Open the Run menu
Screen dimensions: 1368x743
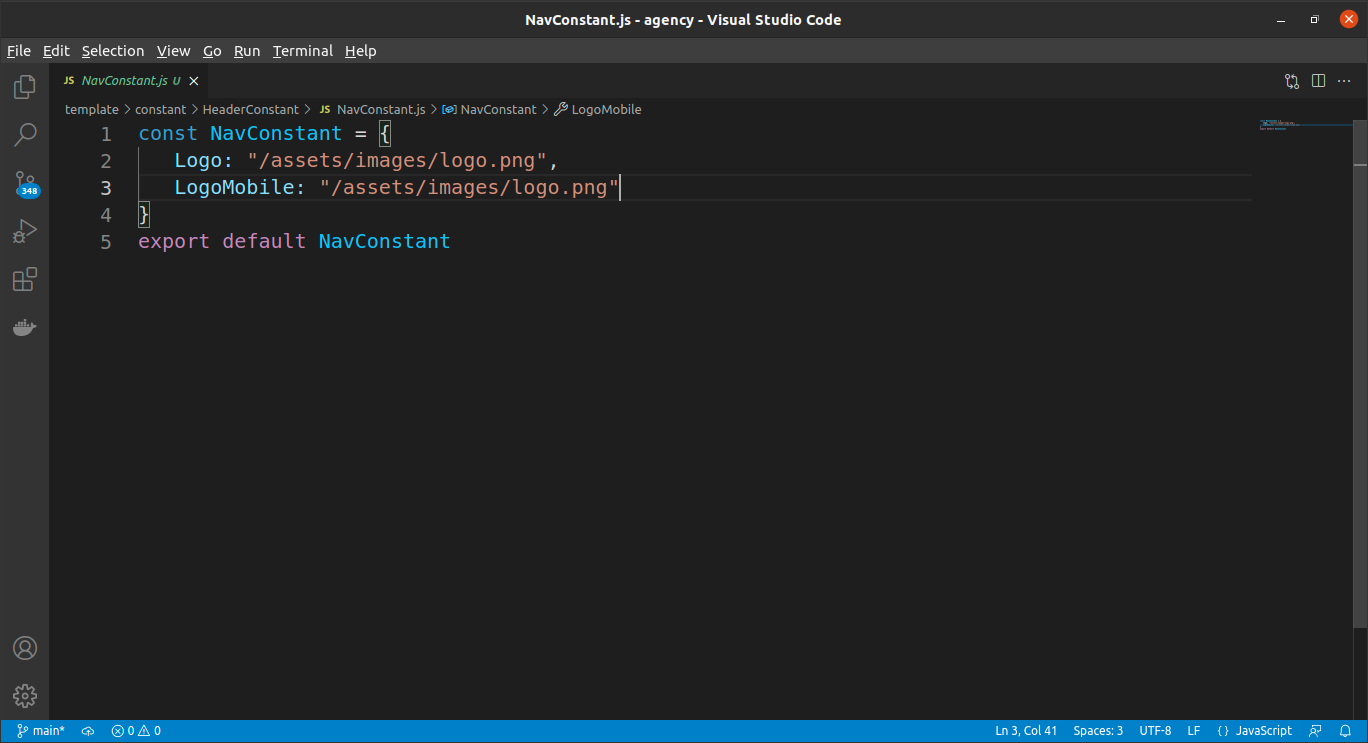[x=247, y=51]
